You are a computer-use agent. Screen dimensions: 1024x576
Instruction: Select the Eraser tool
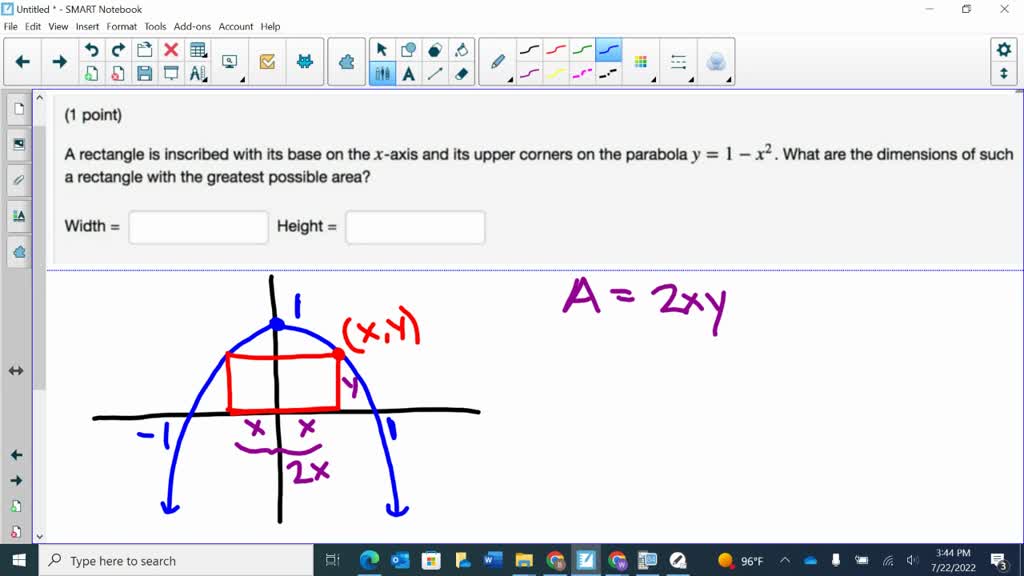pos(462,73)
